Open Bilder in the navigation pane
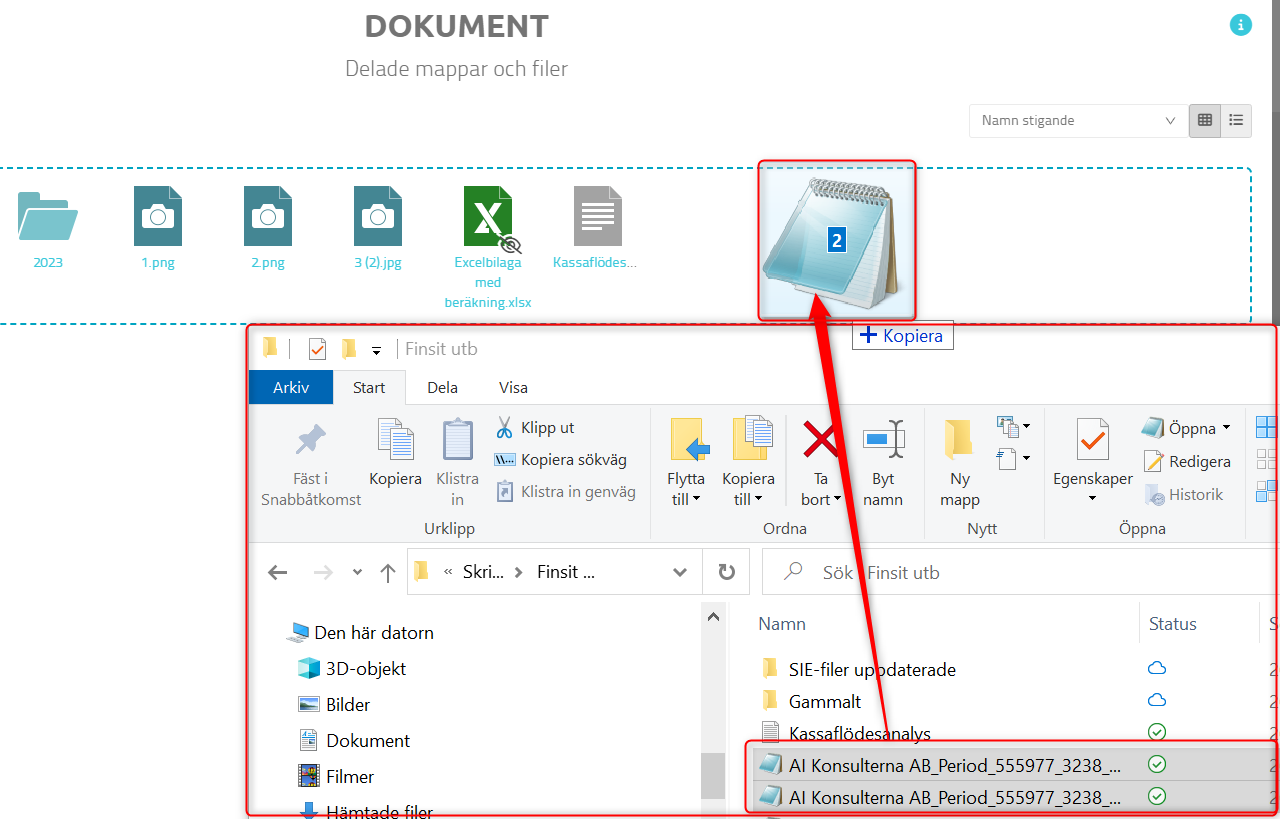 click(334, 705)
